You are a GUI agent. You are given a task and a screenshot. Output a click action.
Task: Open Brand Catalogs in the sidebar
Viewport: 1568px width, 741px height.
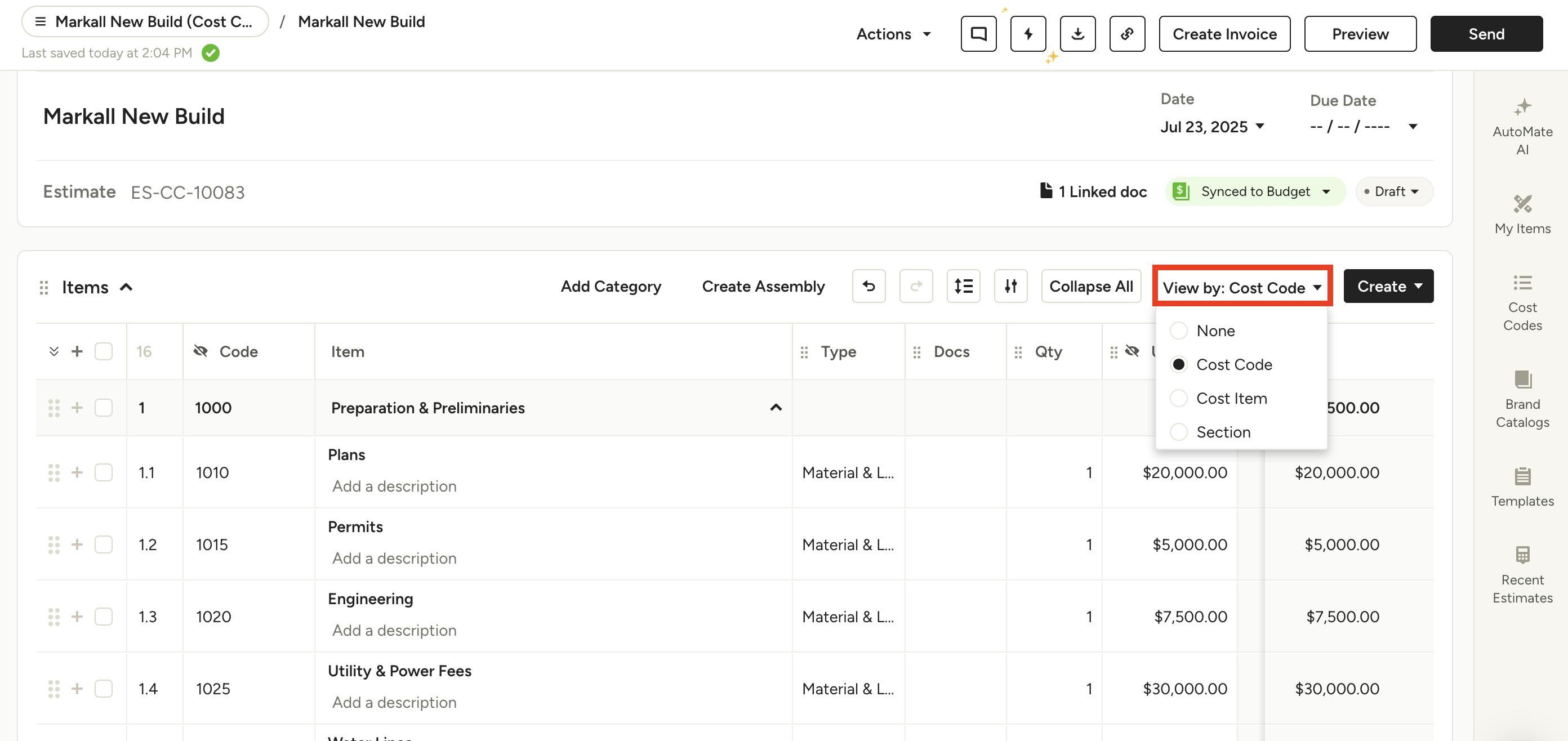tap(1522, 399)
